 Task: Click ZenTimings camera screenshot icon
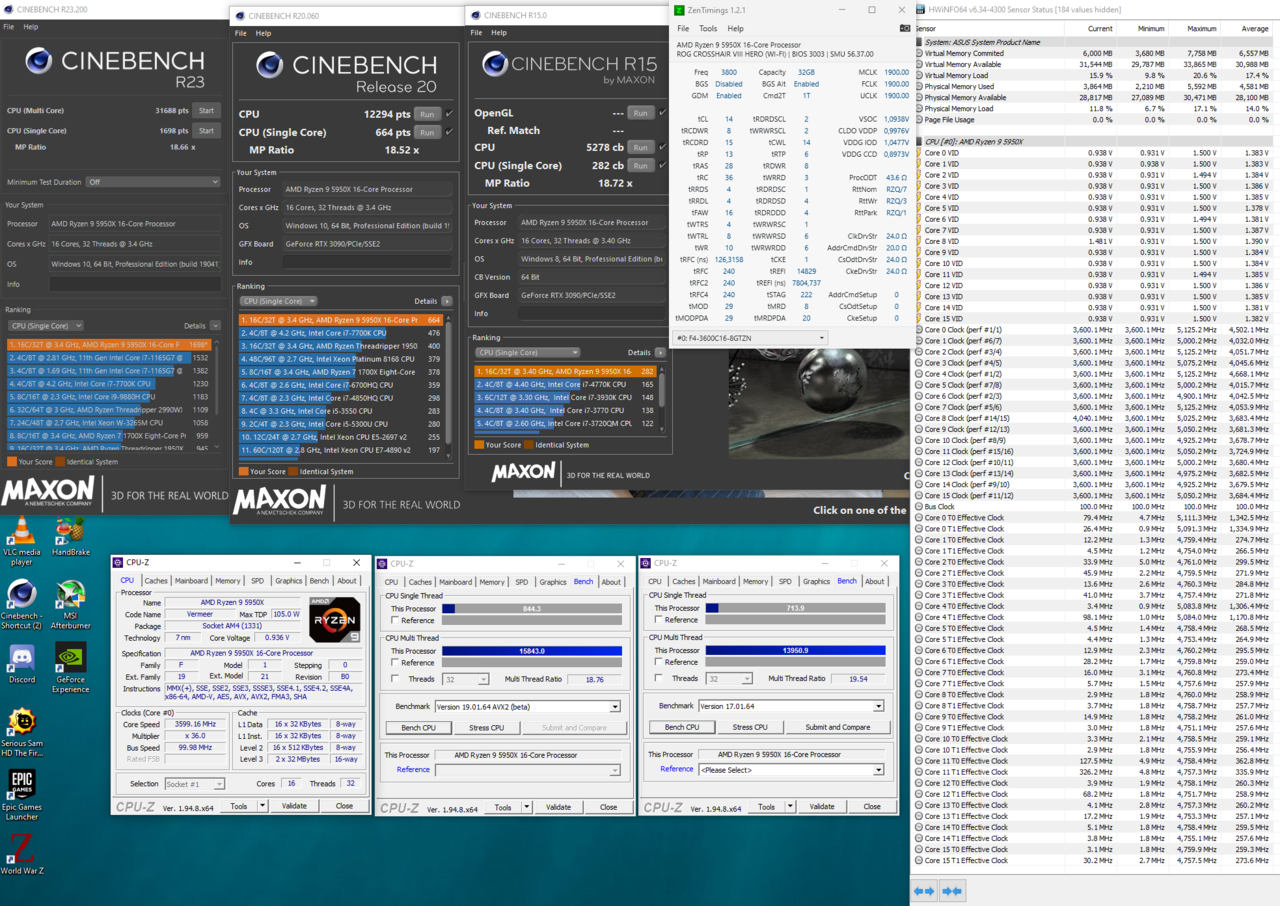pos(905,28)
